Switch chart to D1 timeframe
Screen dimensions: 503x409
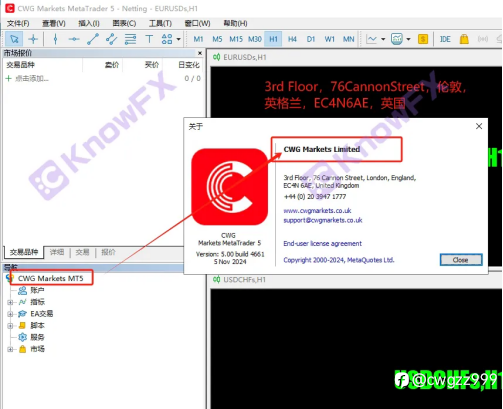pyautogui.click(x=311, y=39)
